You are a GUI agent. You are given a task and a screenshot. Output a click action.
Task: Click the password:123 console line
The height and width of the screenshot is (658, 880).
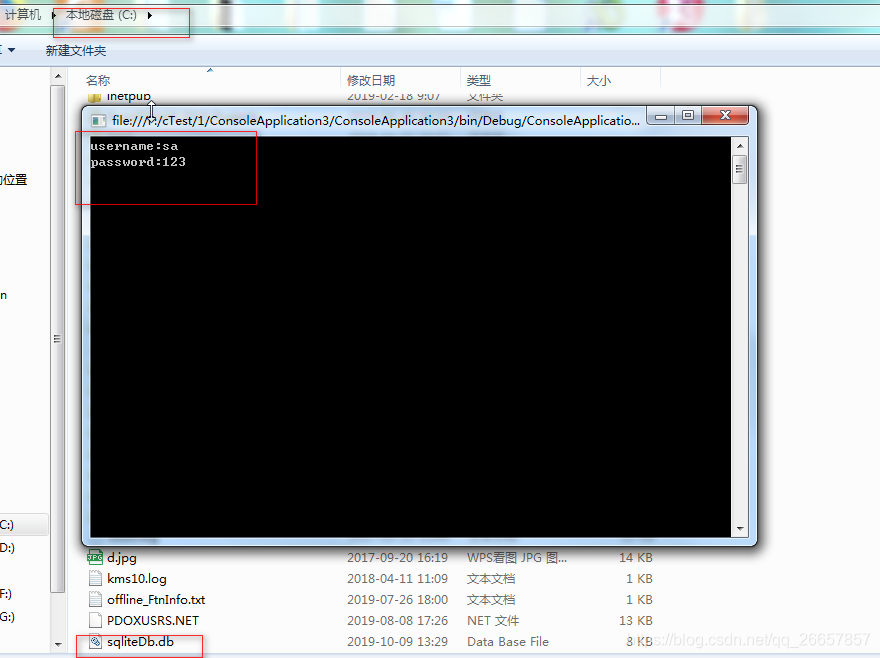(x=138, y=162)
